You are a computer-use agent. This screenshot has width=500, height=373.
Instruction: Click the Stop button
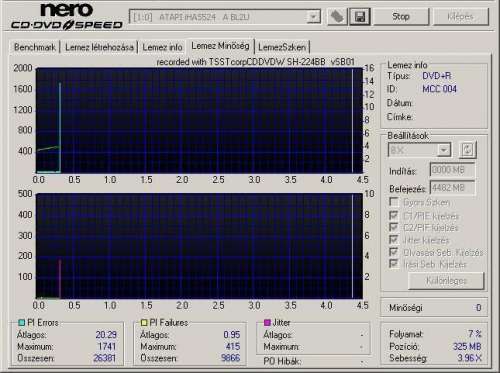[x=401, y=17]
